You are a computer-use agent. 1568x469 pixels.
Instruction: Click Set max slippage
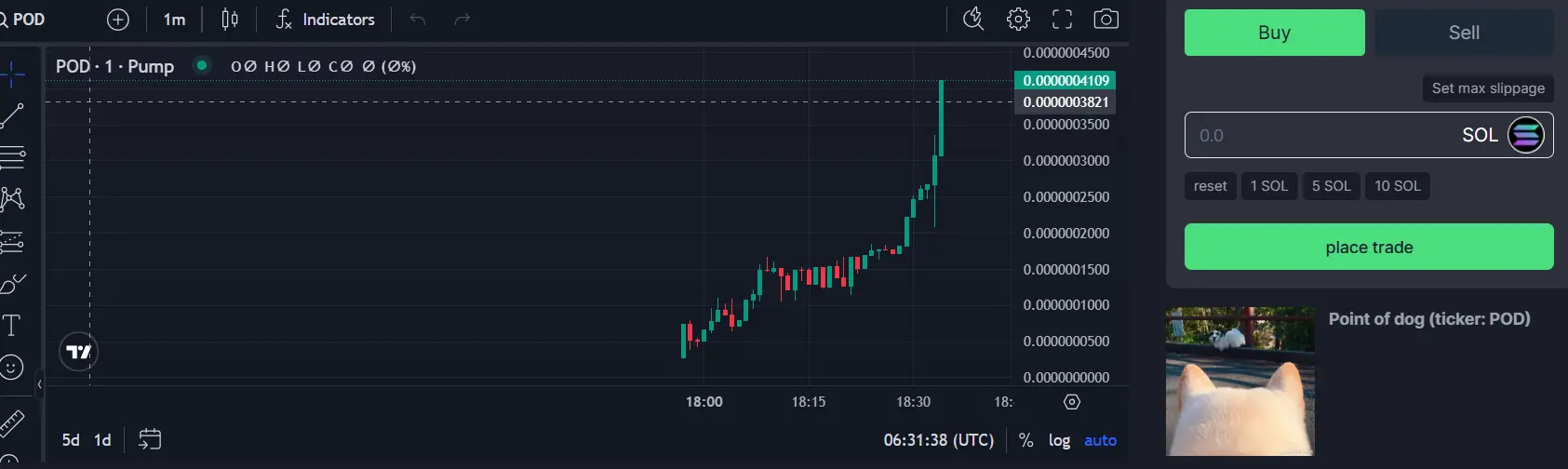pos(1487,88)
